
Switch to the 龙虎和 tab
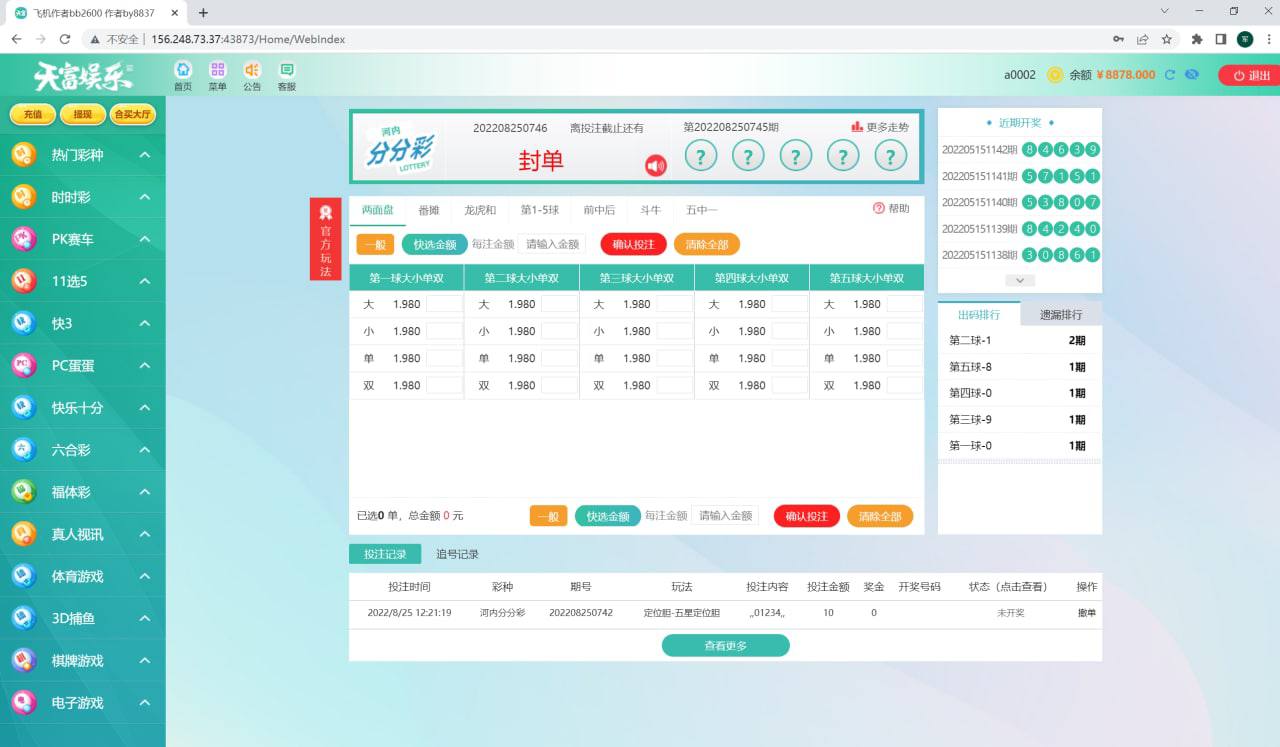(480, 210)
